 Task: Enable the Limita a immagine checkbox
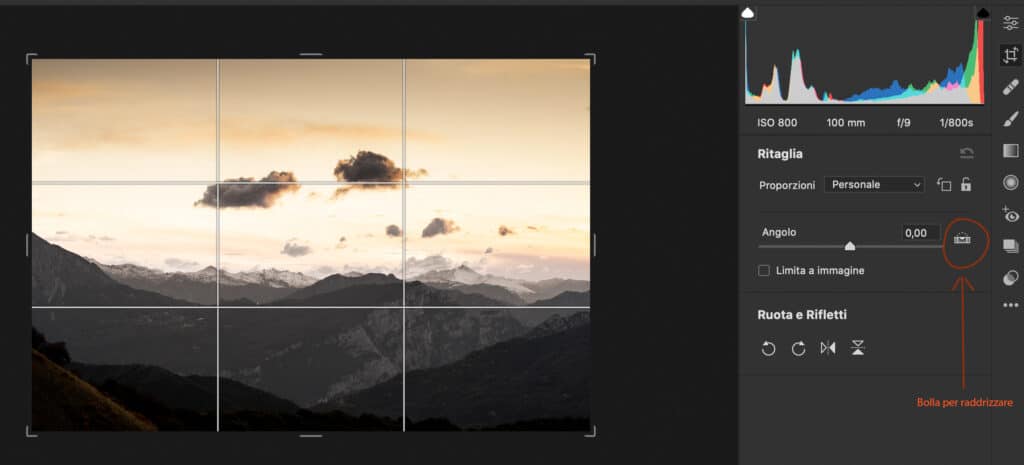pos(763,270)
